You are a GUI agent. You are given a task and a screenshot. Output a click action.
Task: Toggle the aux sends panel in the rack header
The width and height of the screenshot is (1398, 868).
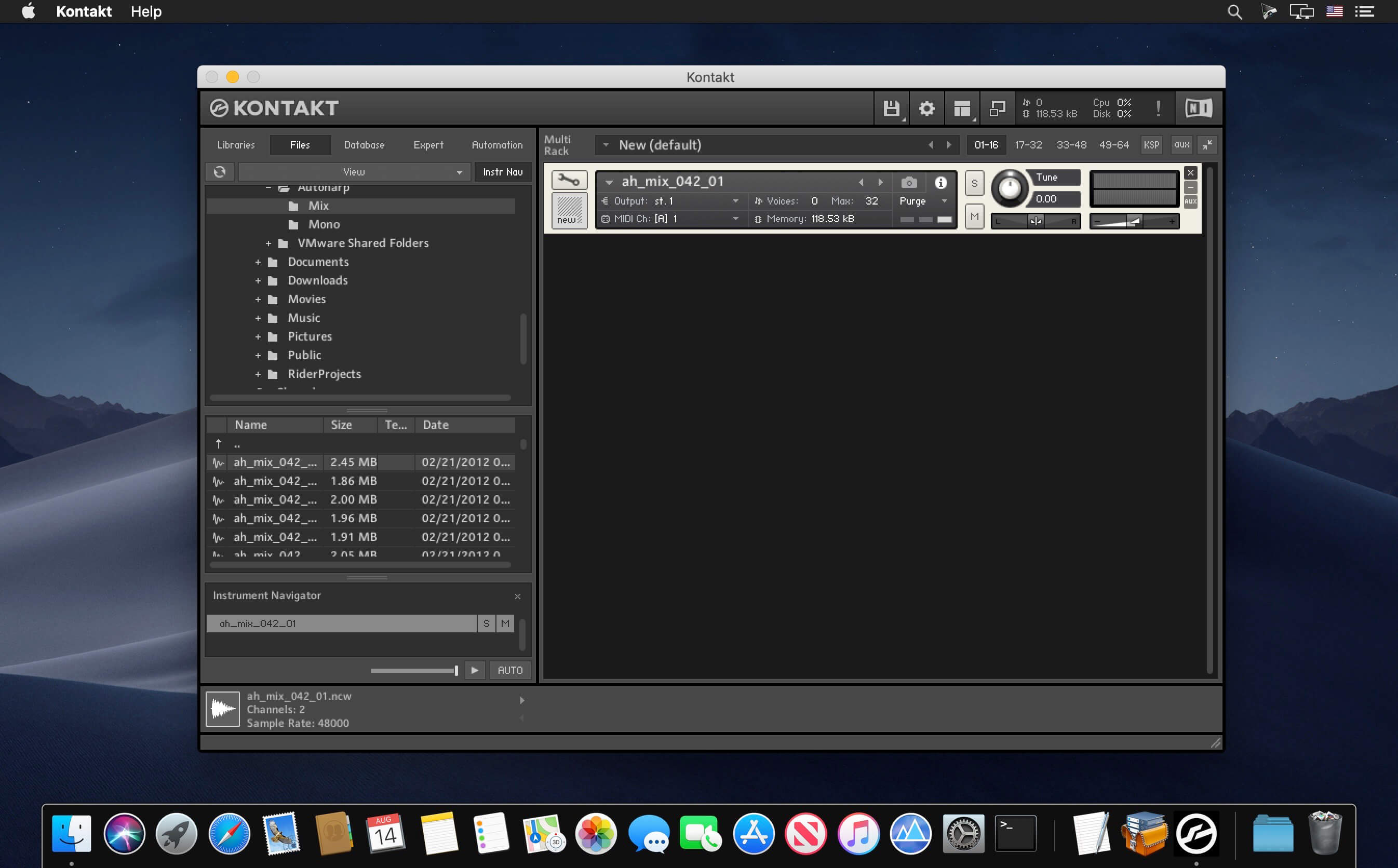click(x=1181, y=145)
